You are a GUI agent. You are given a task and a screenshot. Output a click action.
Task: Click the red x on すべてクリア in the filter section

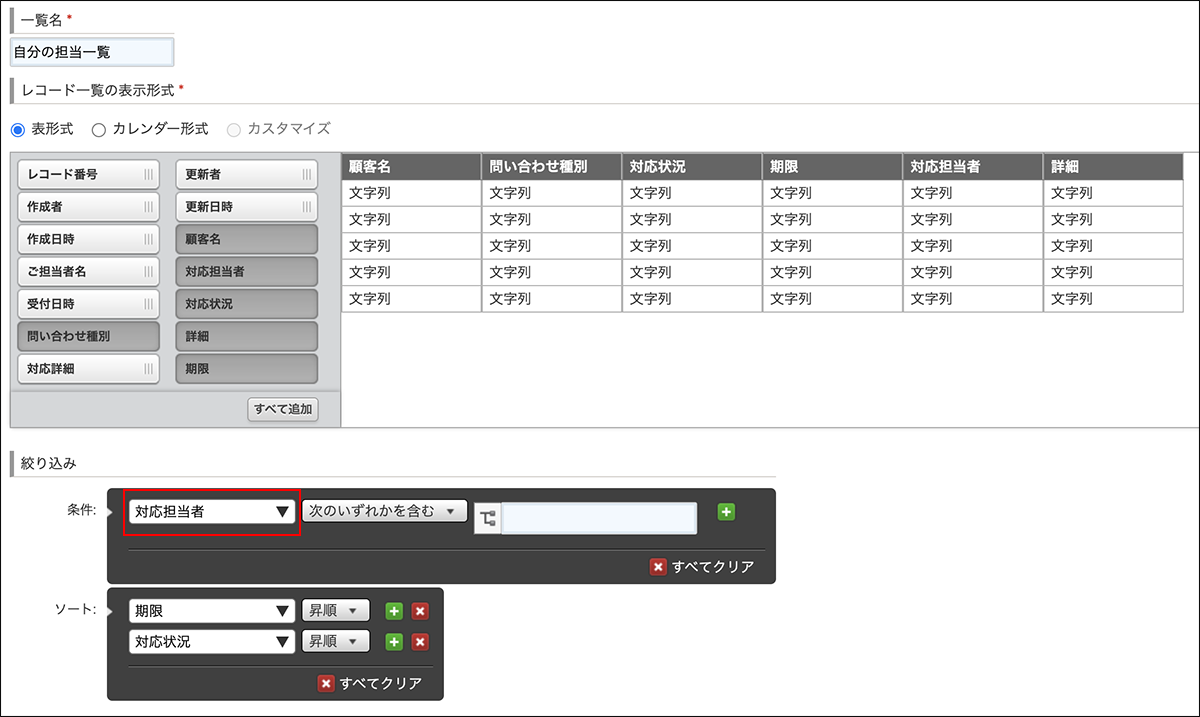(x=658, y=565)
